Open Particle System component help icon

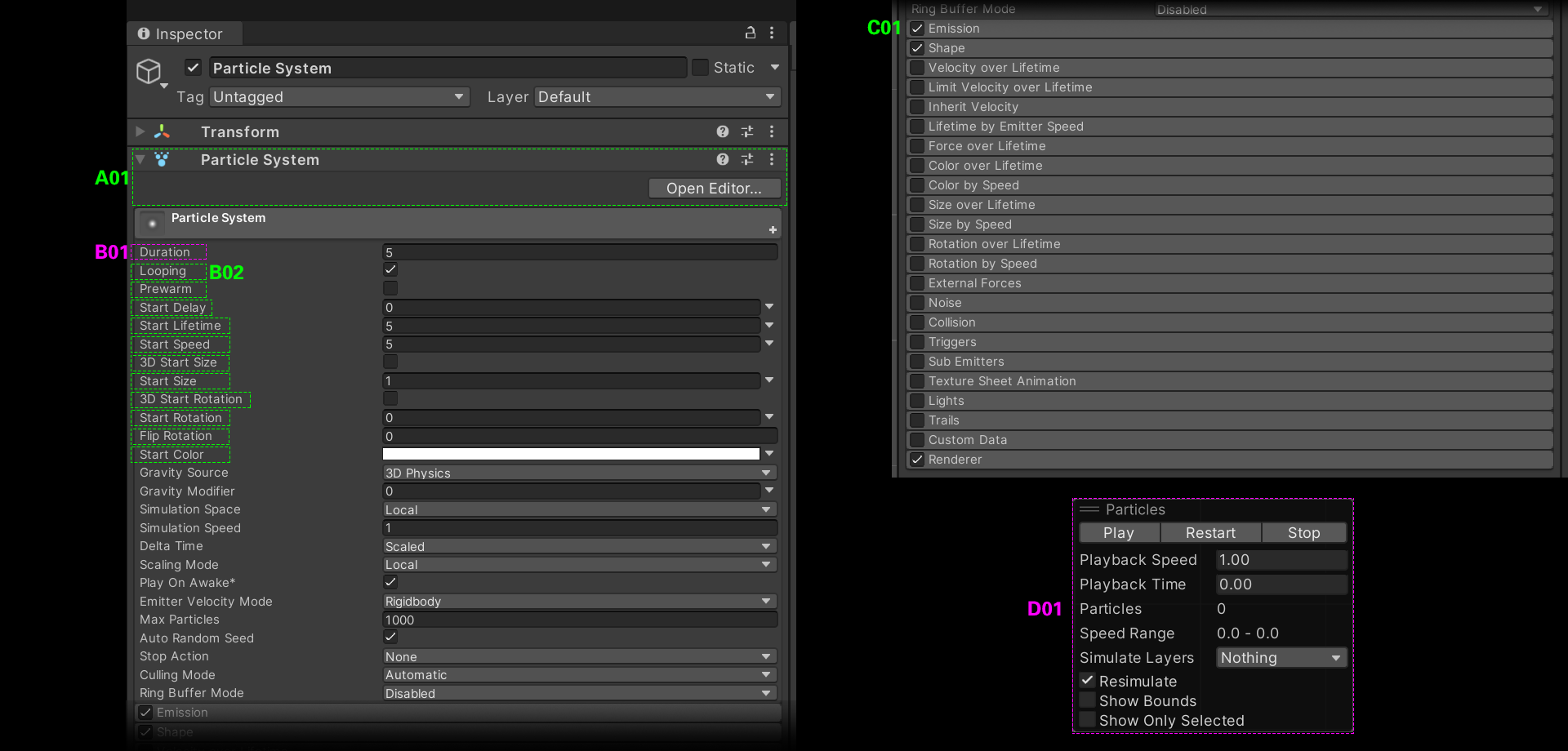click(723, 159)
